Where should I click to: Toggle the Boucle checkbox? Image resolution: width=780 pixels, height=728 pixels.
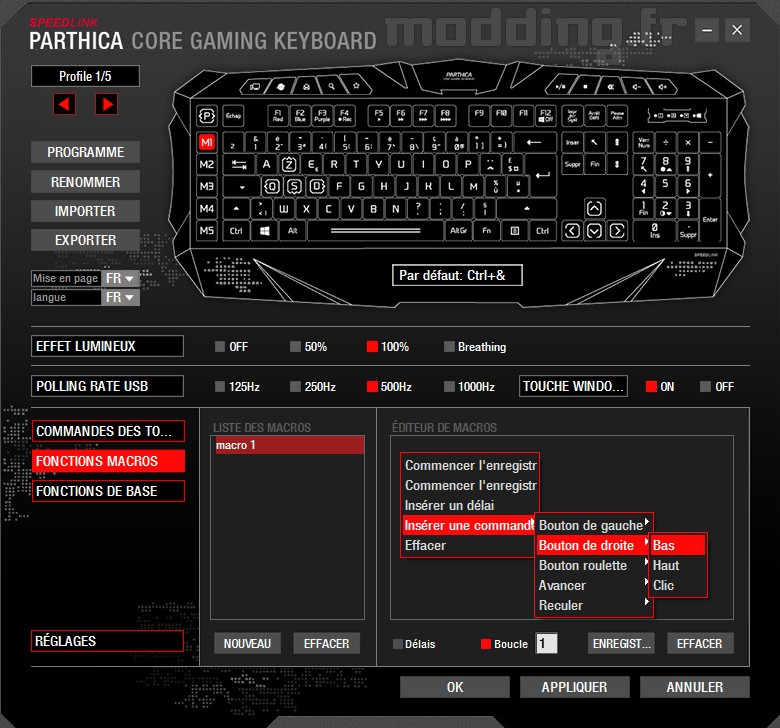(504, 644)
